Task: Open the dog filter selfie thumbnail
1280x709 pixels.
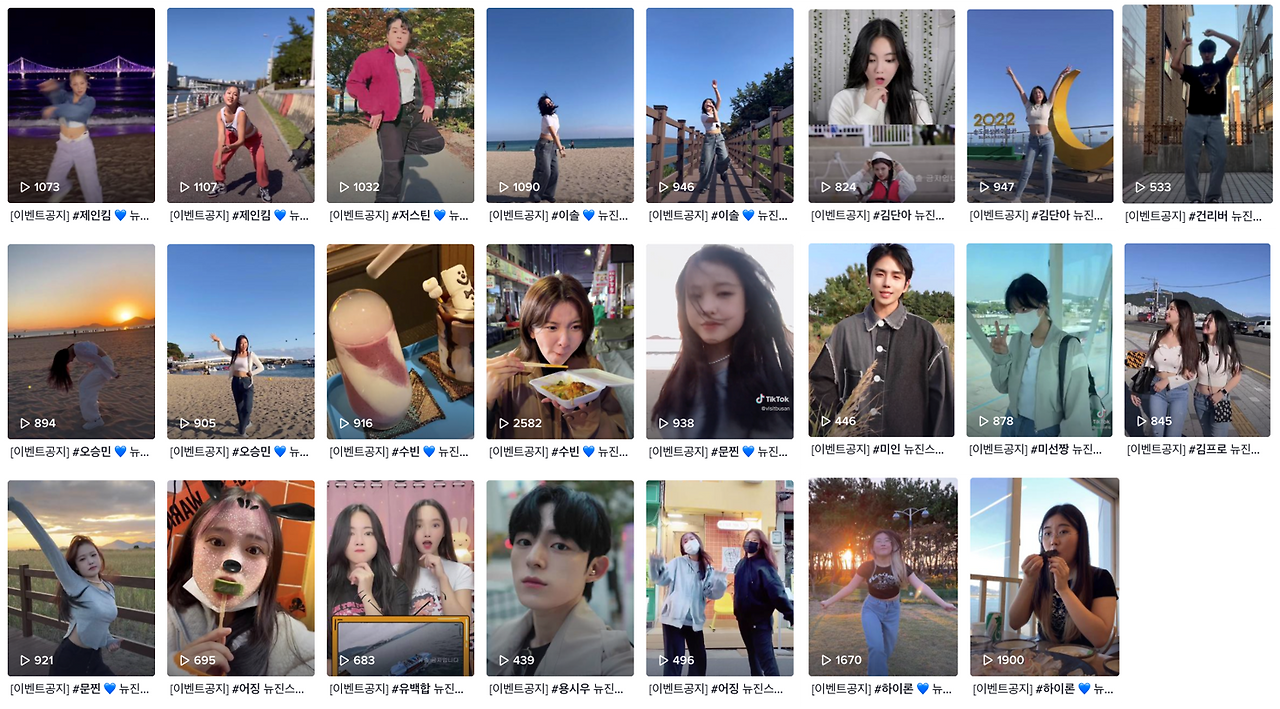Action: pyautogui.click(x=241, y=578)
